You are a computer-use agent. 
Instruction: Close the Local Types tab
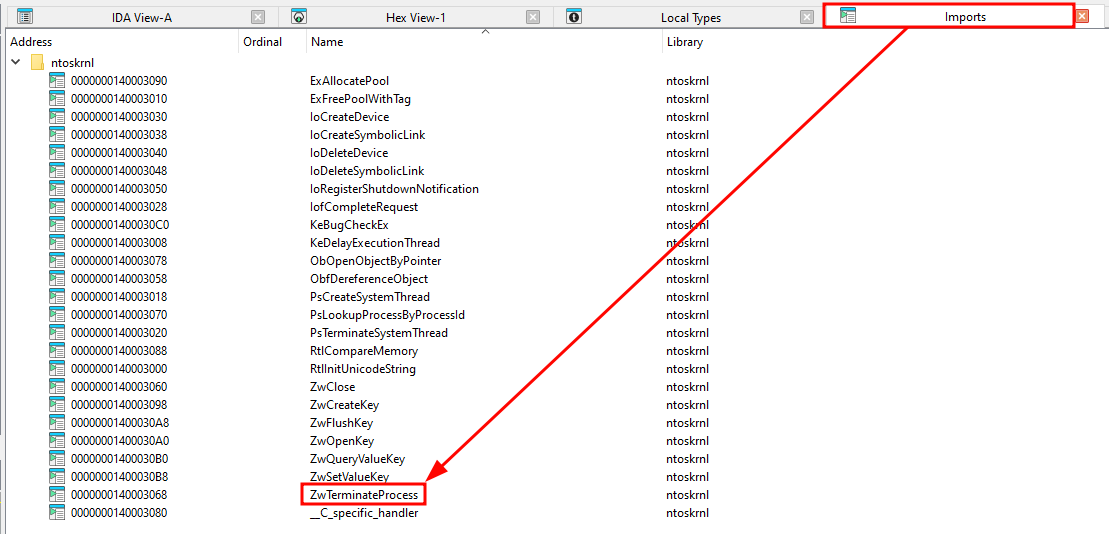(x=807, y=17)
